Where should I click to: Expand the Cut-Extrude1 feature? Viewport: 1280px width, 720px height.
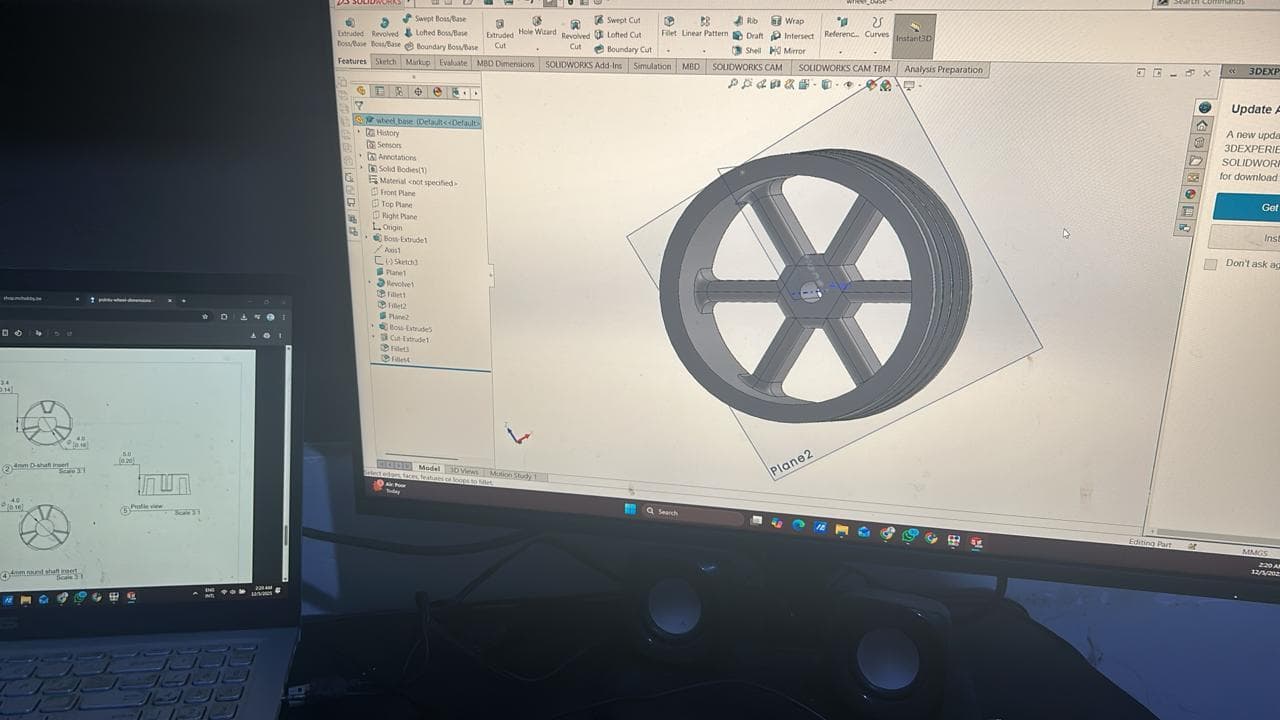(374, 338)
